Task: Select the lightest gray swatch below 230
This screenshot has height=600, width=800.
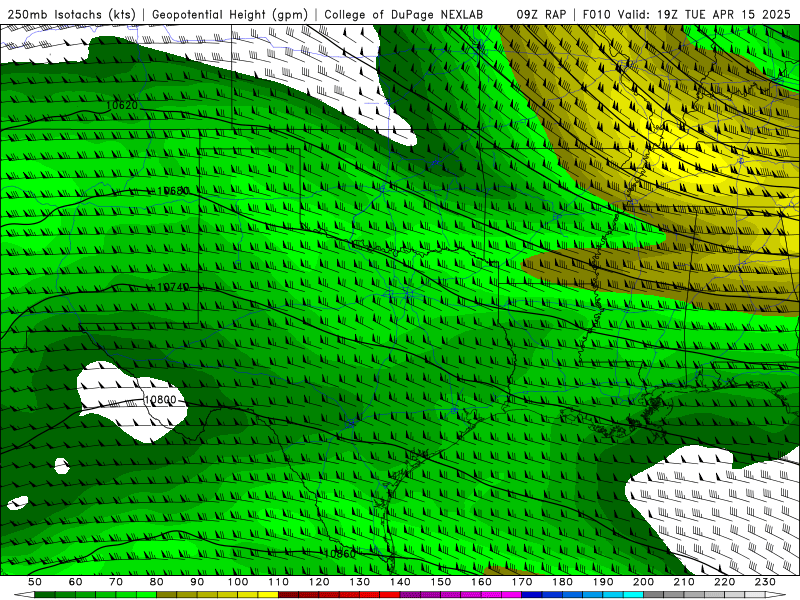Action: 755,594
